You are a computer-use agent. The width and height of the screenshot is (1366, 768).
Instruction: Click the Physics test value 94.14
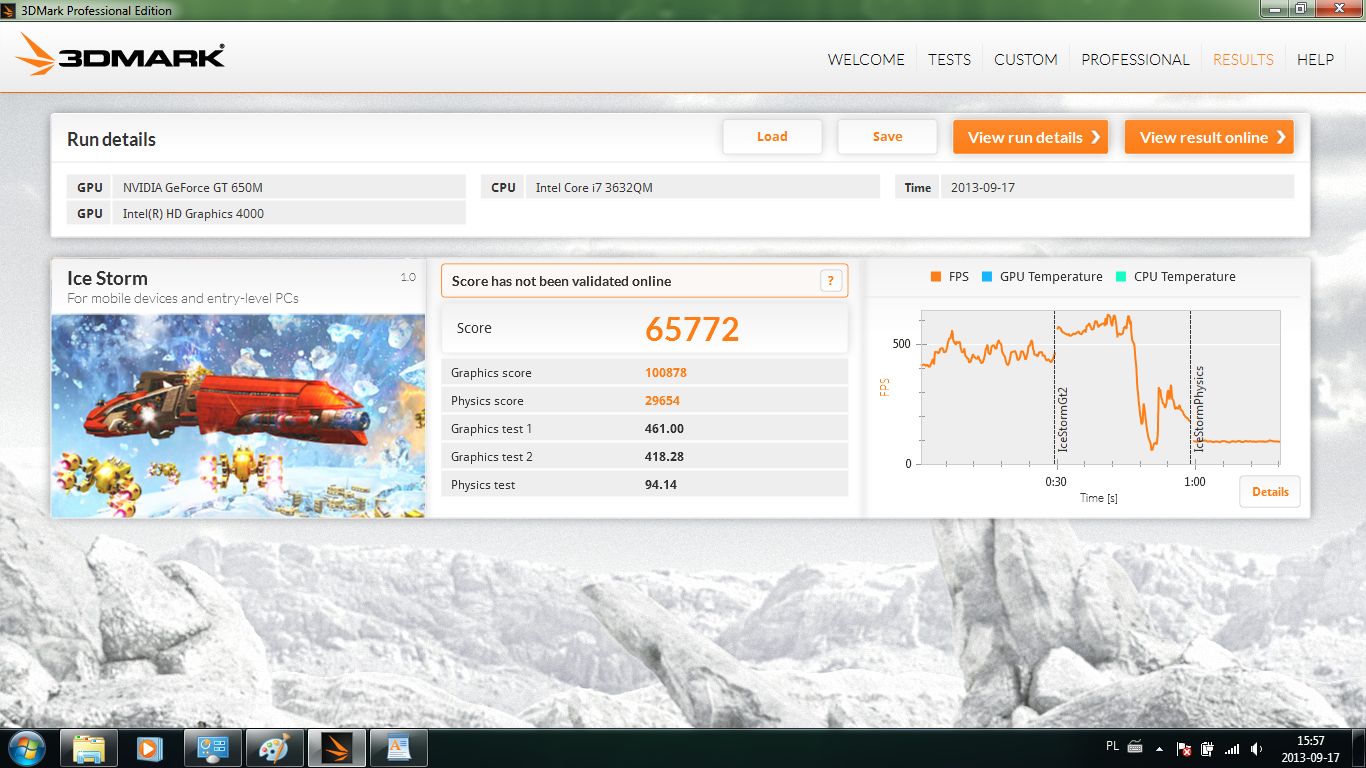pos(661,485)
